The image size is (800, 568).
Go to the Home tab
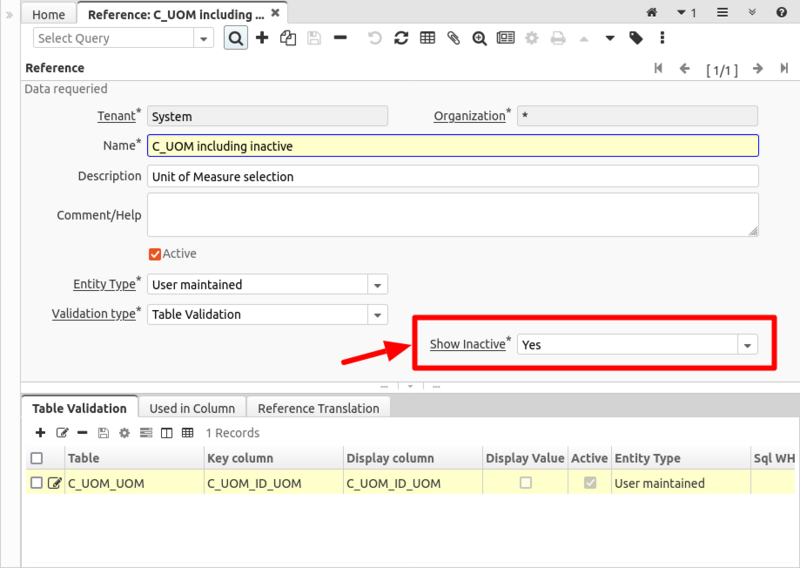tap(49, 15)
